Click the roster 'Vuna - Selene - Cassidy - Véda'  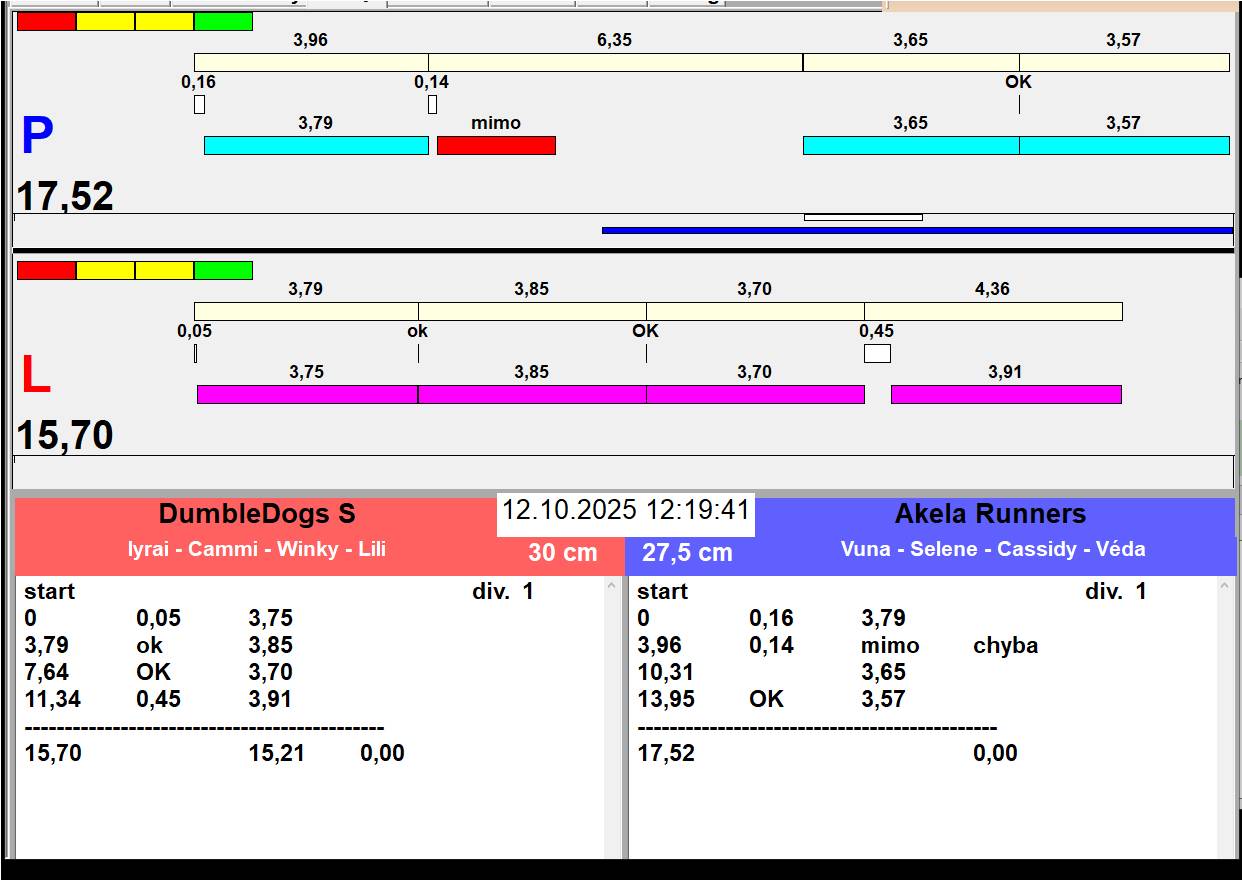pyautogui.click(x=993, y=549)
